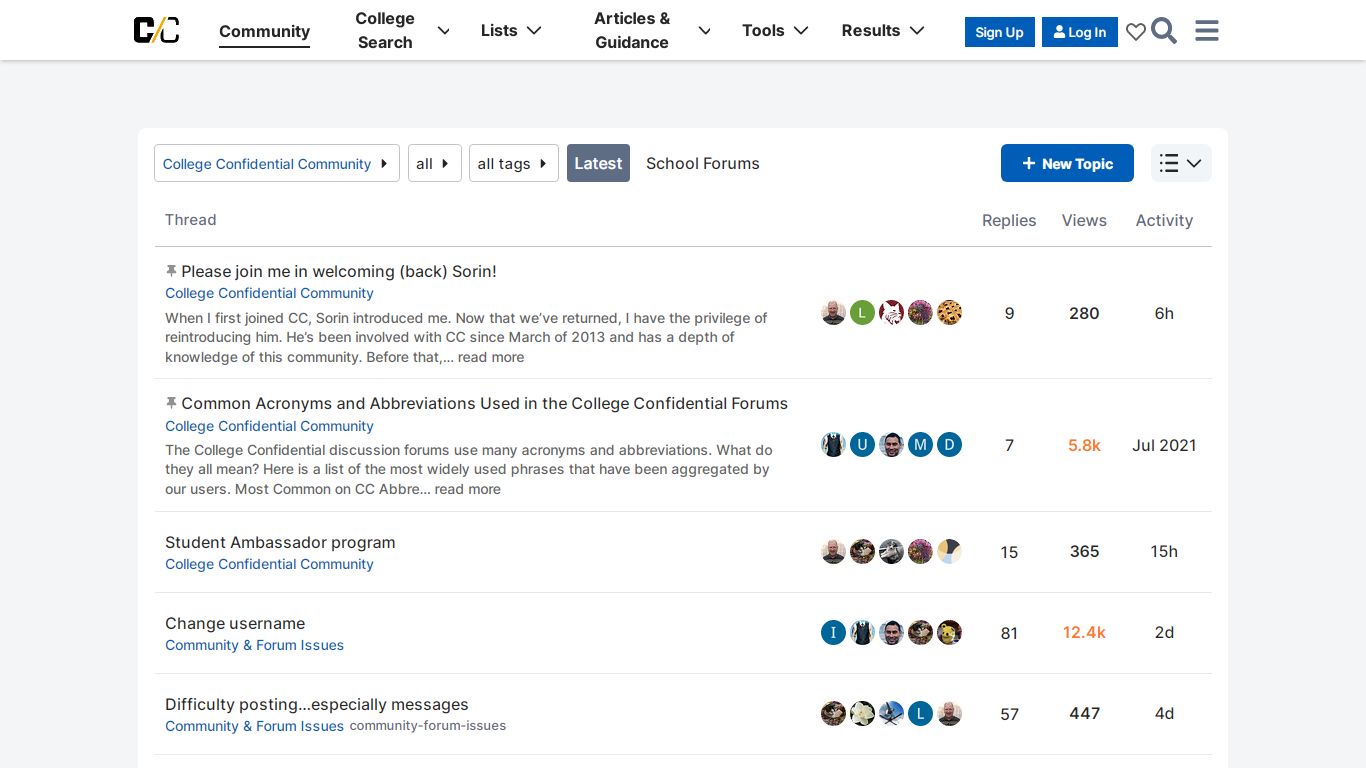Click the College Confidential CC logo
This screenshot has width=1366, height=768.
(x=157, y=30)
